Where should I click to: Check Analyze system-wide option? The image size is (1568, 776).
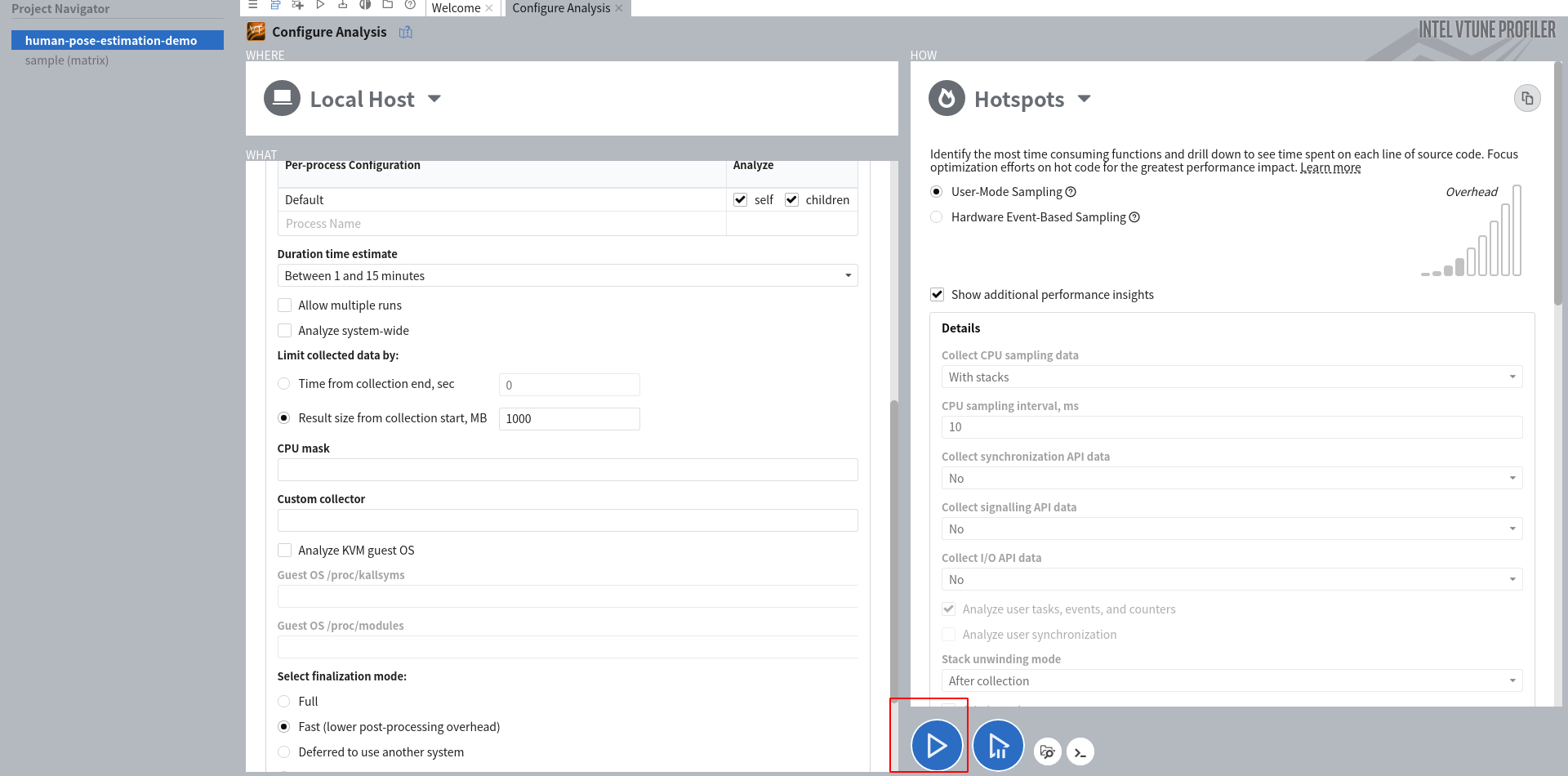pos(284,331)
